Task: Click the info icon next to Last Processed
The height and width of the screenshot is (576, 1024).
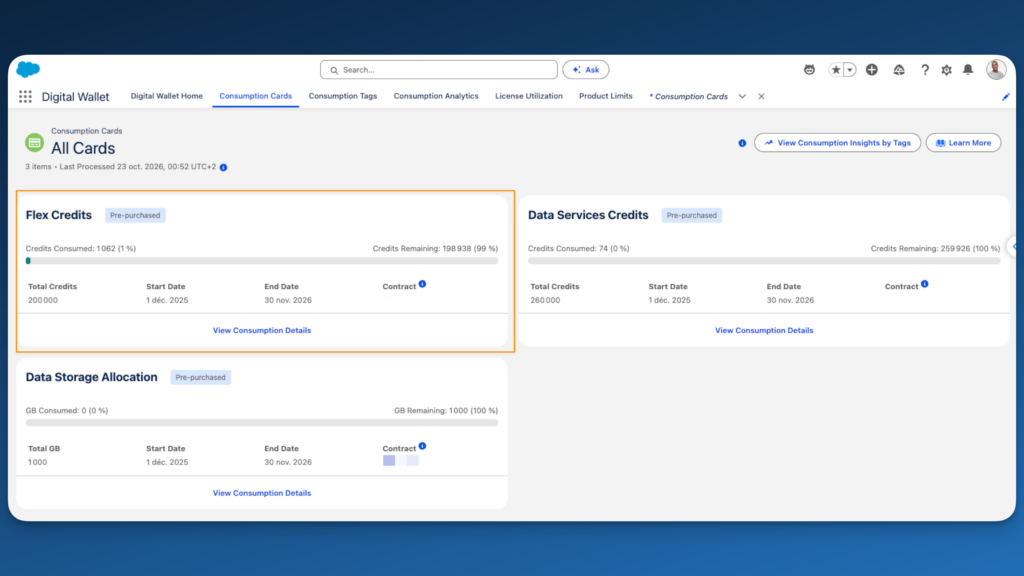Action: pyautogui.click(x=223, y=167)
